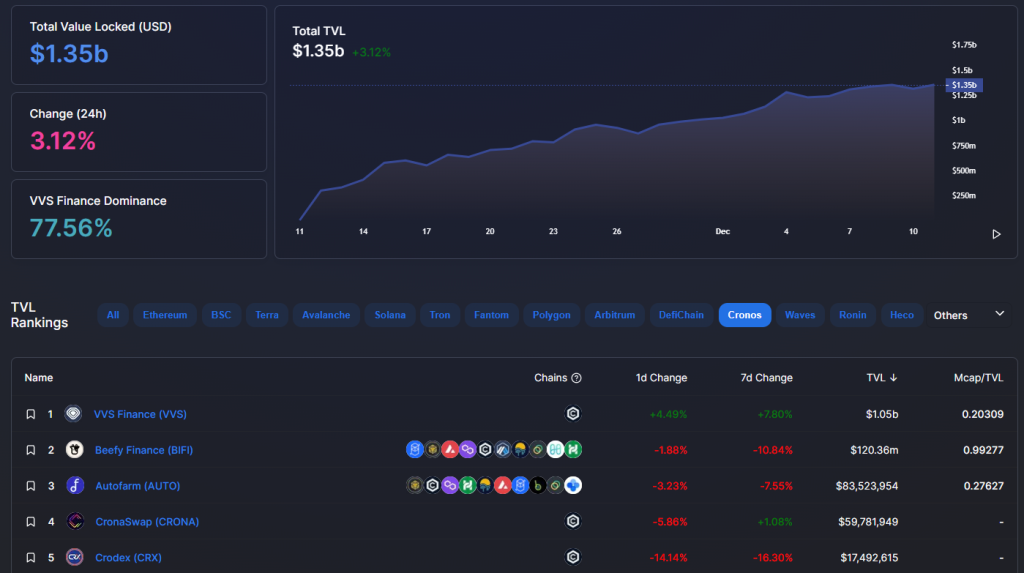Select the Heco chain filter
This screenshot has width=1024, height=573.
pyautogui.click(x=902, y=315)
